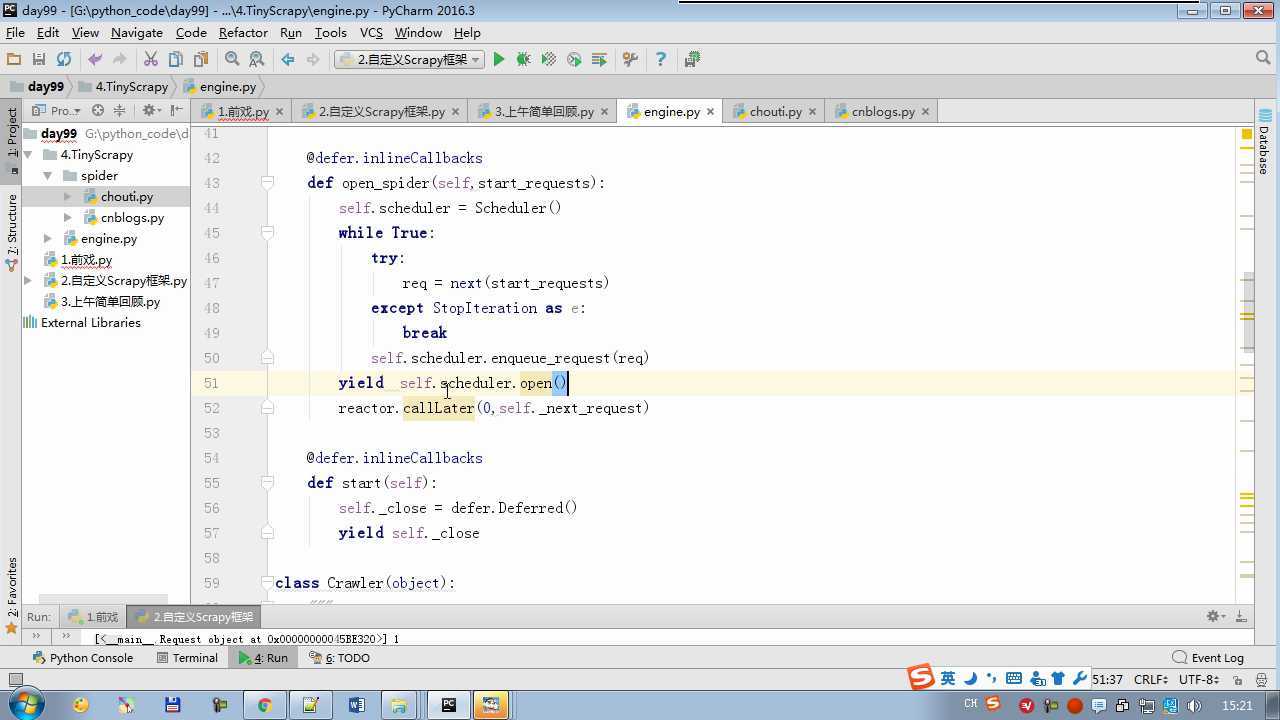1280x720 pixels.
Task: Navigate Back with the blue arrow
Action: 288,60
